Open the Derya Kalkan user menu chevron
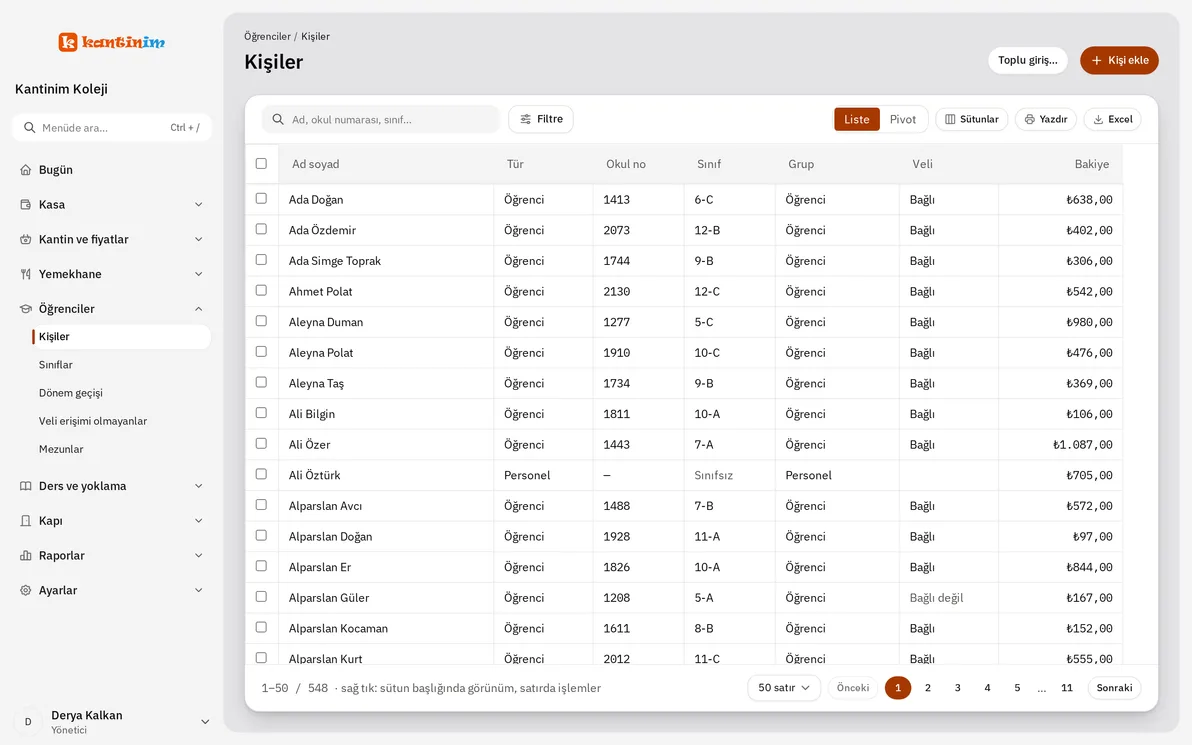Screen dimensions: 1192x745 (204, 722)
